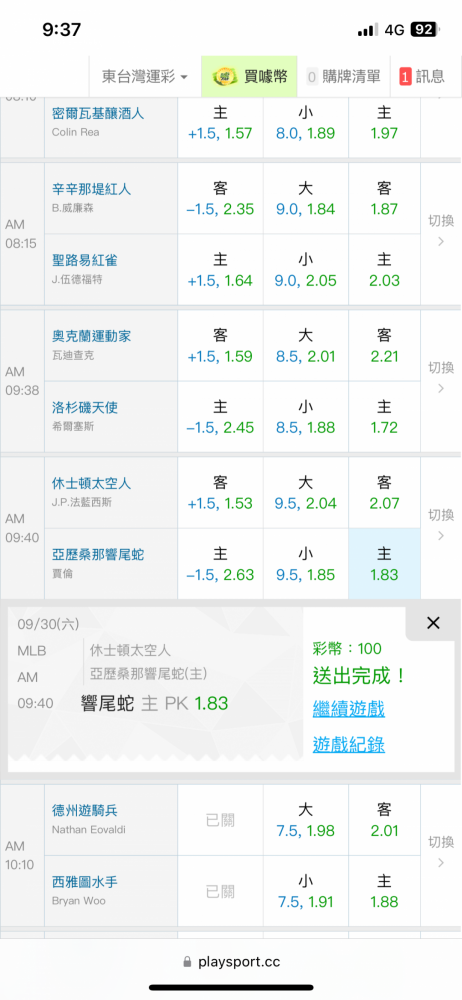Click the 繼續遊戲 link
The width and height of the screenshot is (462, 1000).
[348, 708]
